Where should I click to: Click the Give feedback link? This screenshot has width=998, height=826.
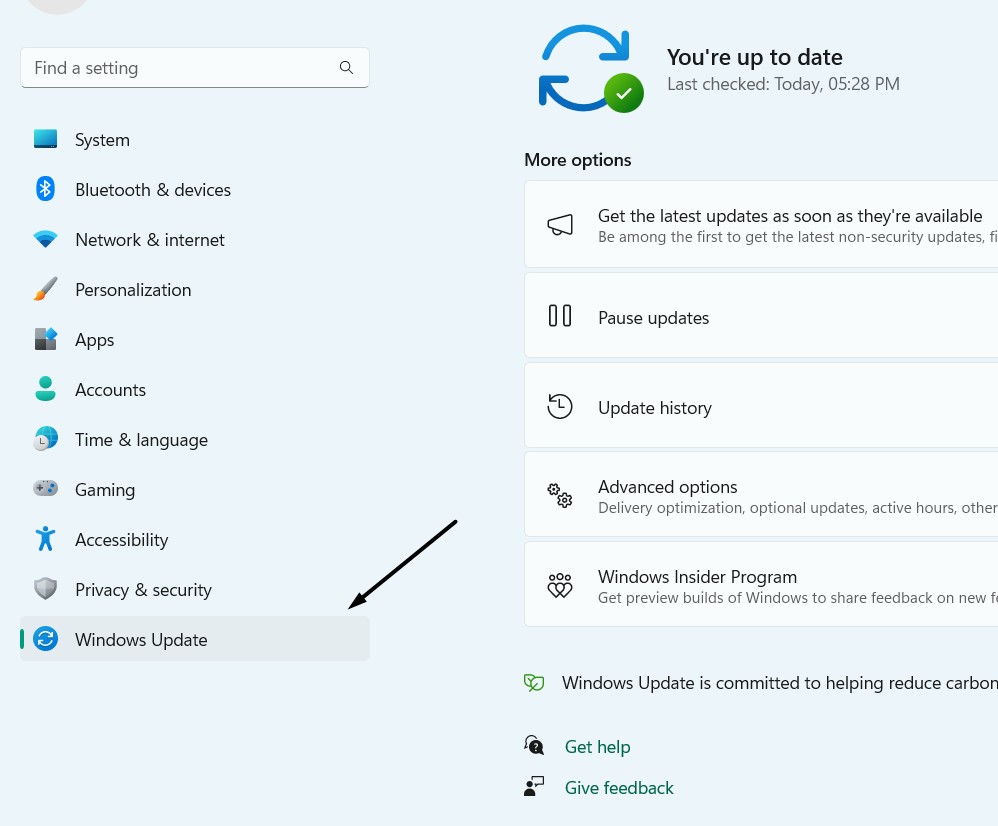619,788
